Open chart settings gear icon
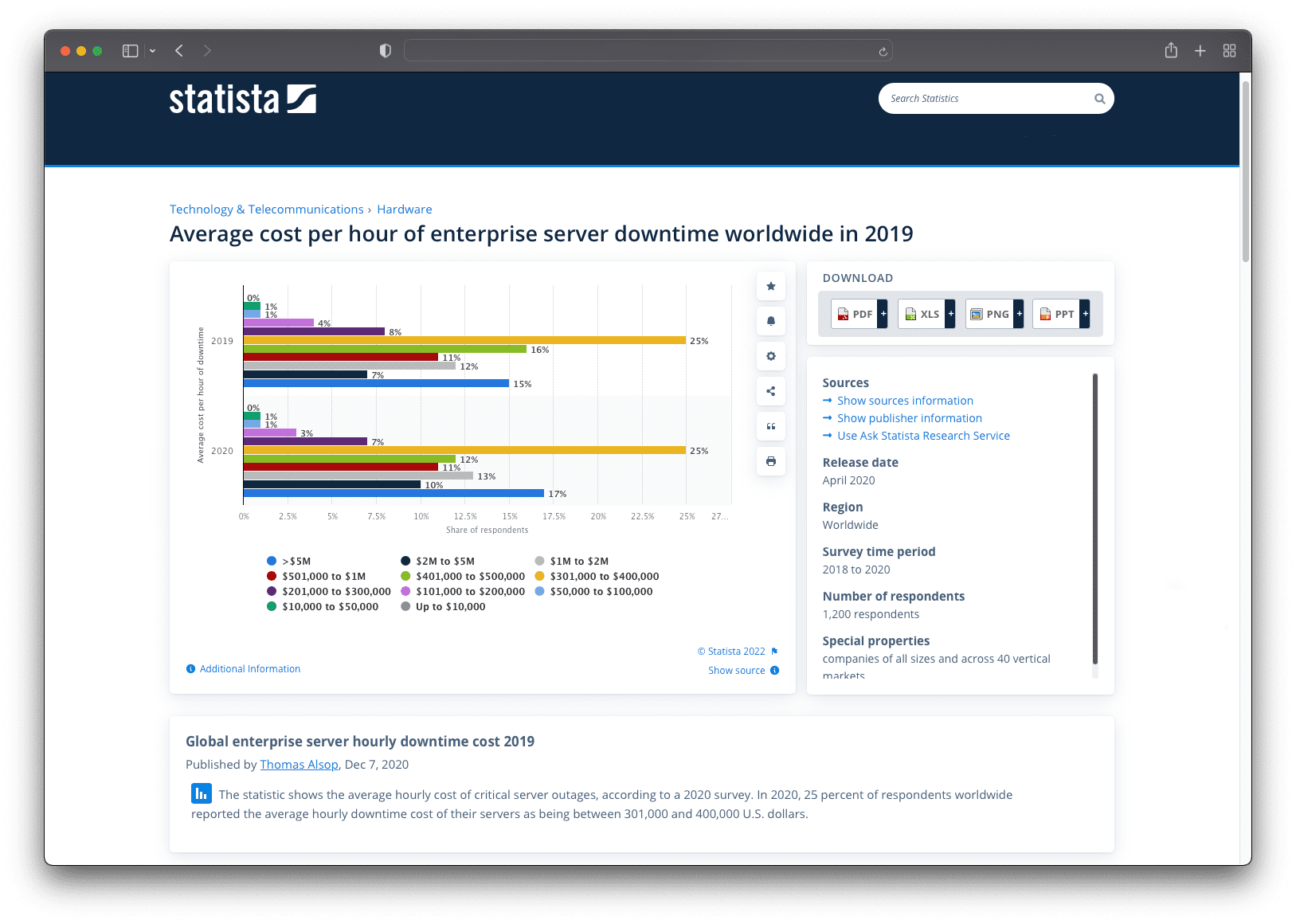The image size is (1296, 924). 770,356
